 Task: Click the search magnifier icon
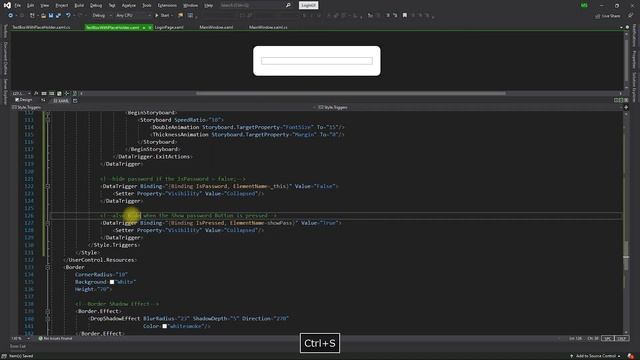click(x=288, y=5)
